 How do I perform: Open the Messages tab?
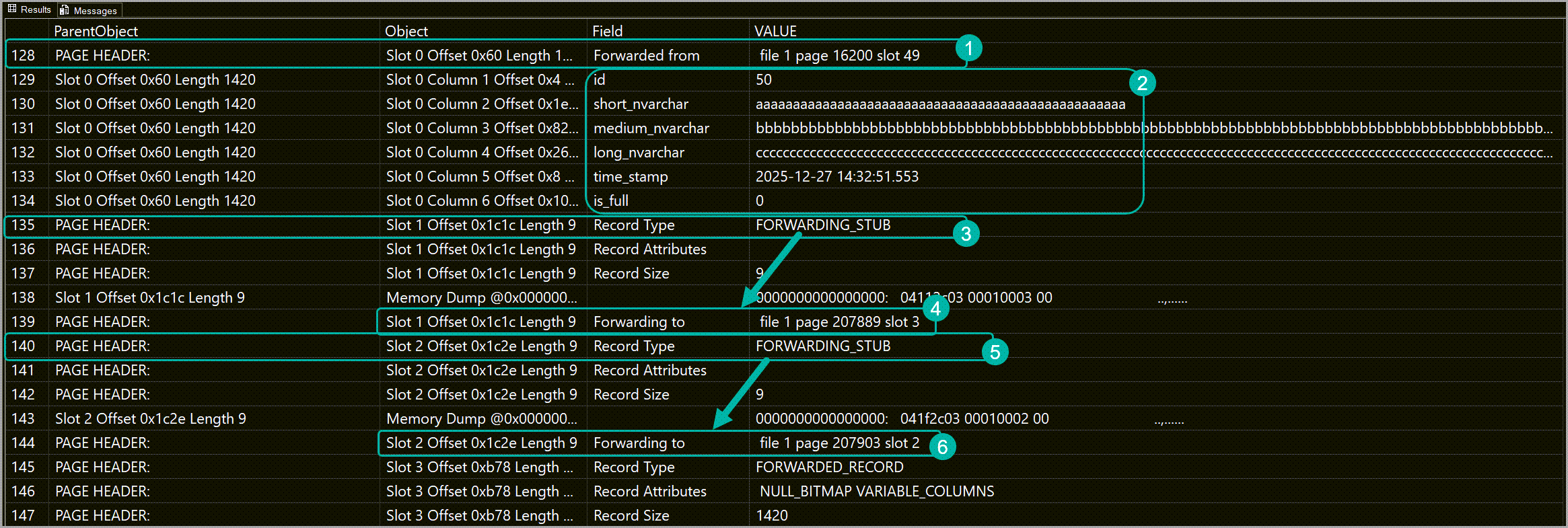(89, 10)
